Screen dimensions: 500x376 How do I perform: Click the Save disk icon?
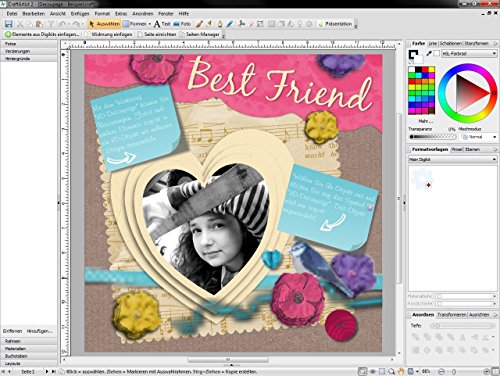[x=8, y=24]
